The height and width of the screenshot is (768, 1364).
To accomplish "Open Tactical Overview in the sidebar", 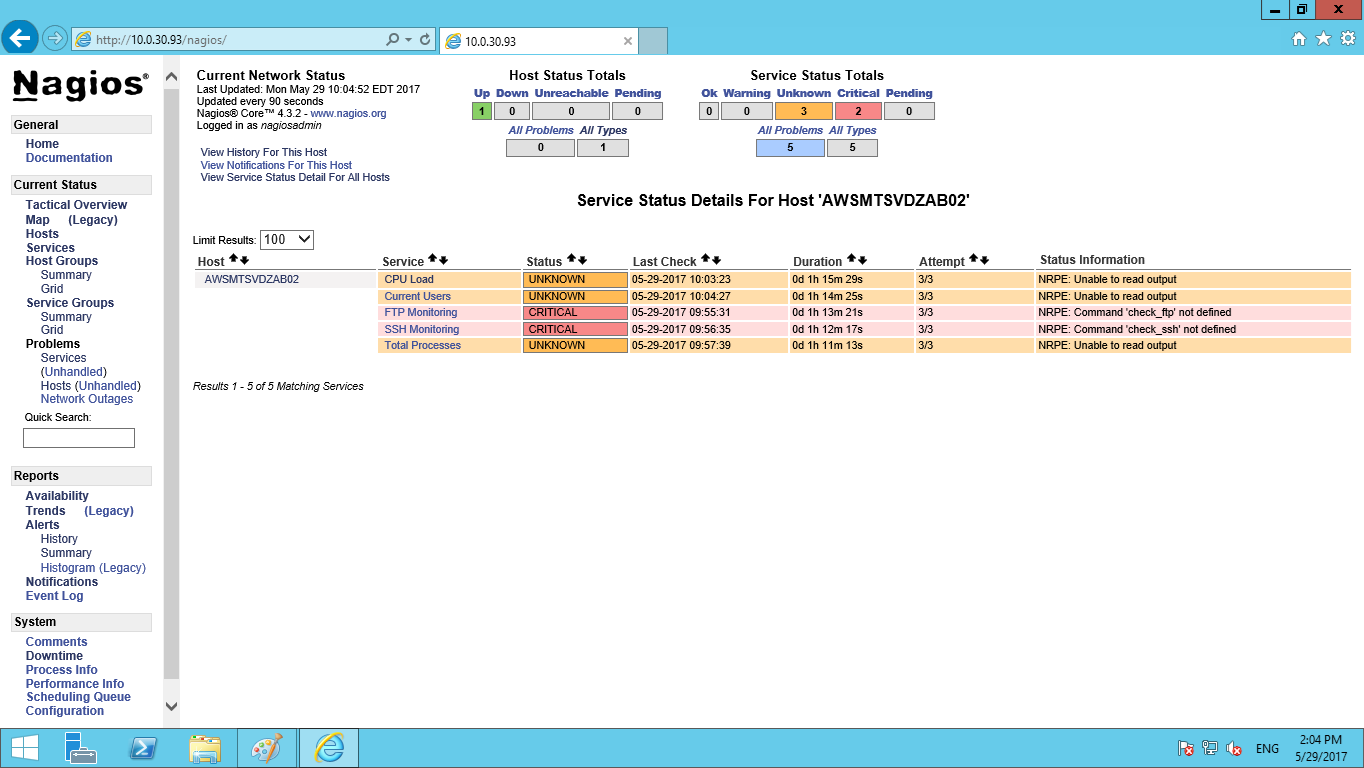I will tap(76, 205).
